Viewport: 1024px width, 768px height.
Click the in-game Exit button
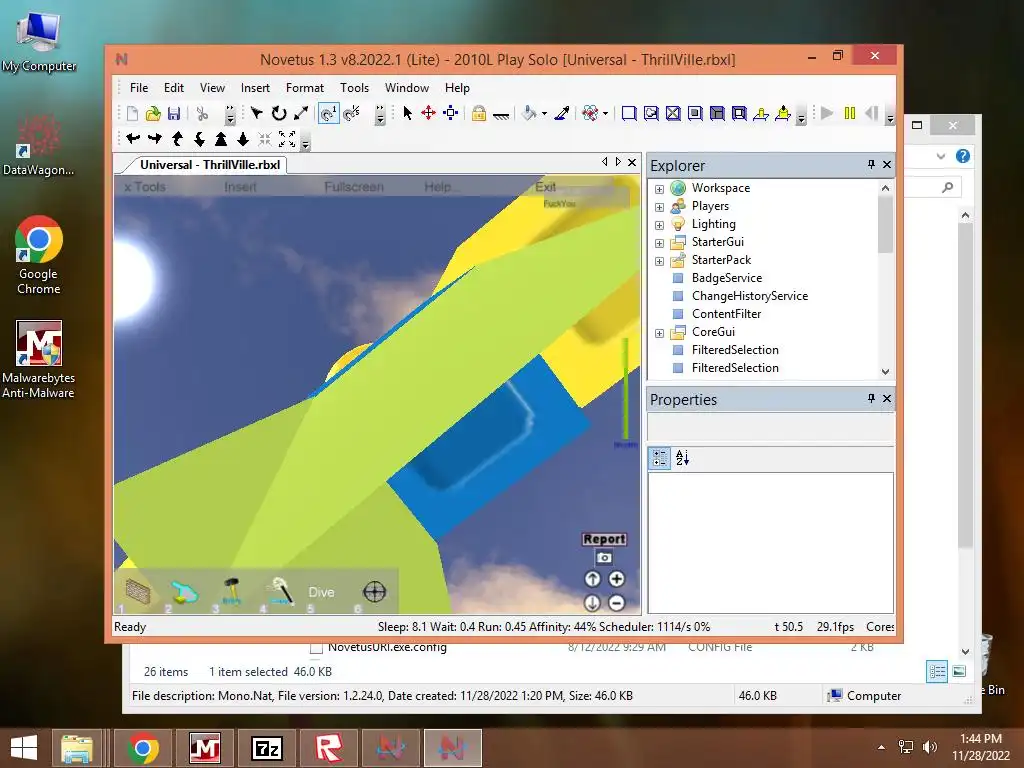545,187
